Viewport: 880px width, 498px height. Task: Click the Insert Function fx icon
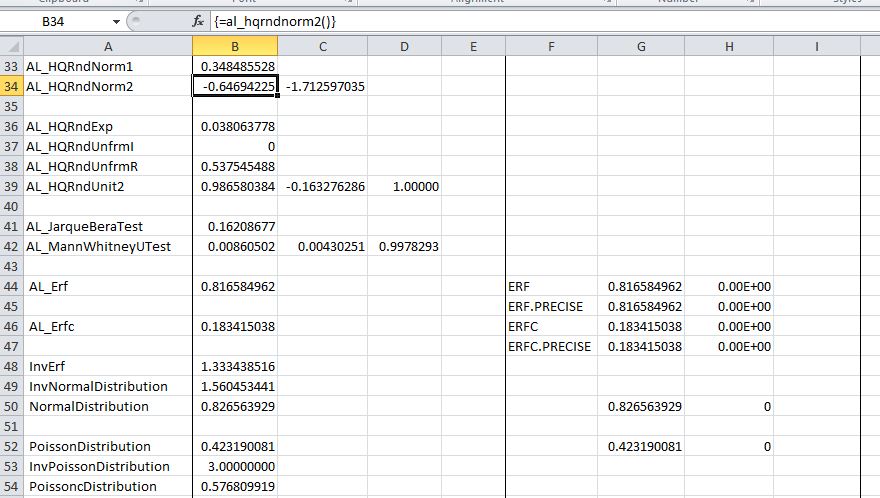pyautogui.click(x=198, y=21)
